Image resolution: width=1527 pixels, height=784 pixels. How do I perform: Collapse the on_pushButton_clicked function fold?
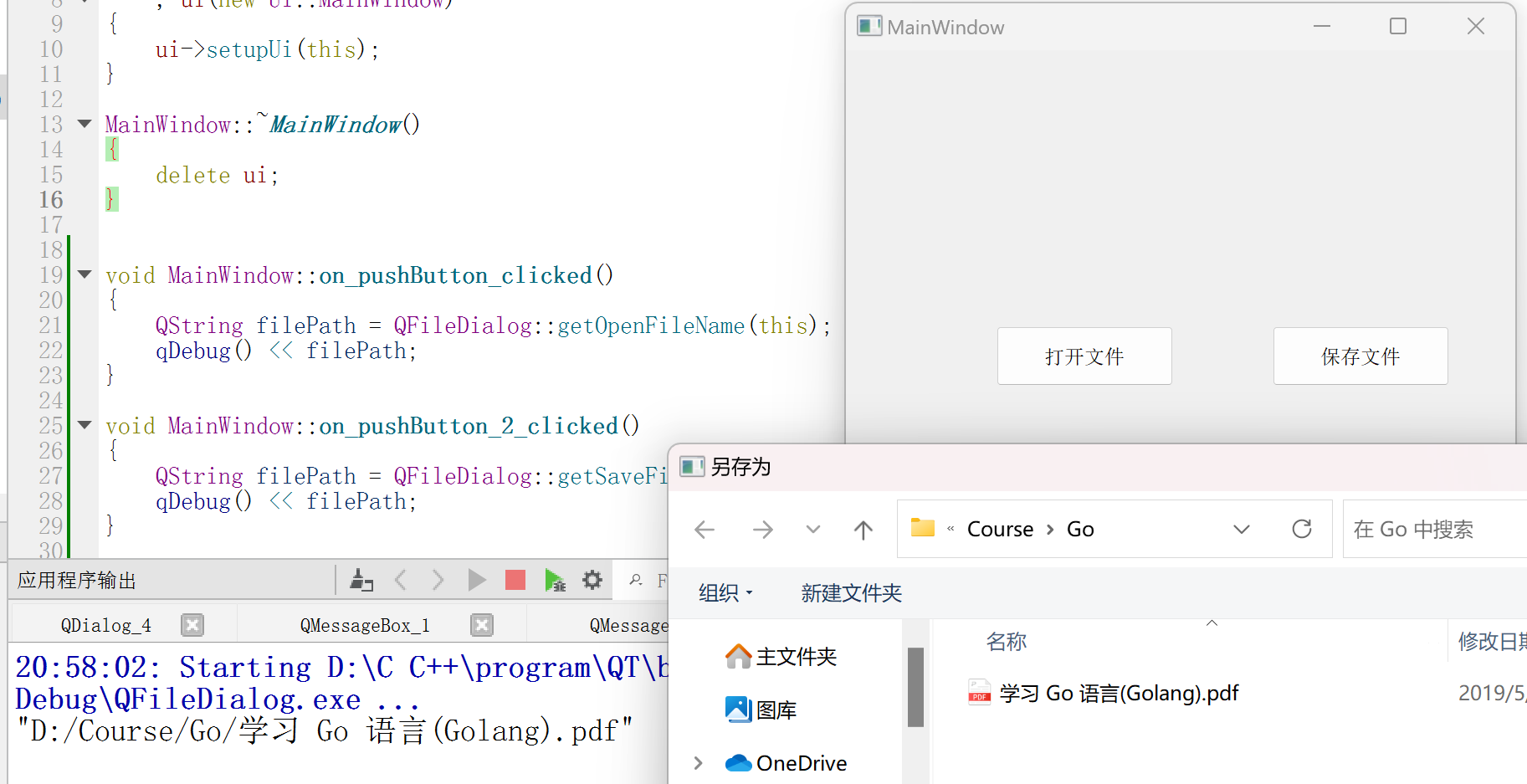(x=85, y=274)
